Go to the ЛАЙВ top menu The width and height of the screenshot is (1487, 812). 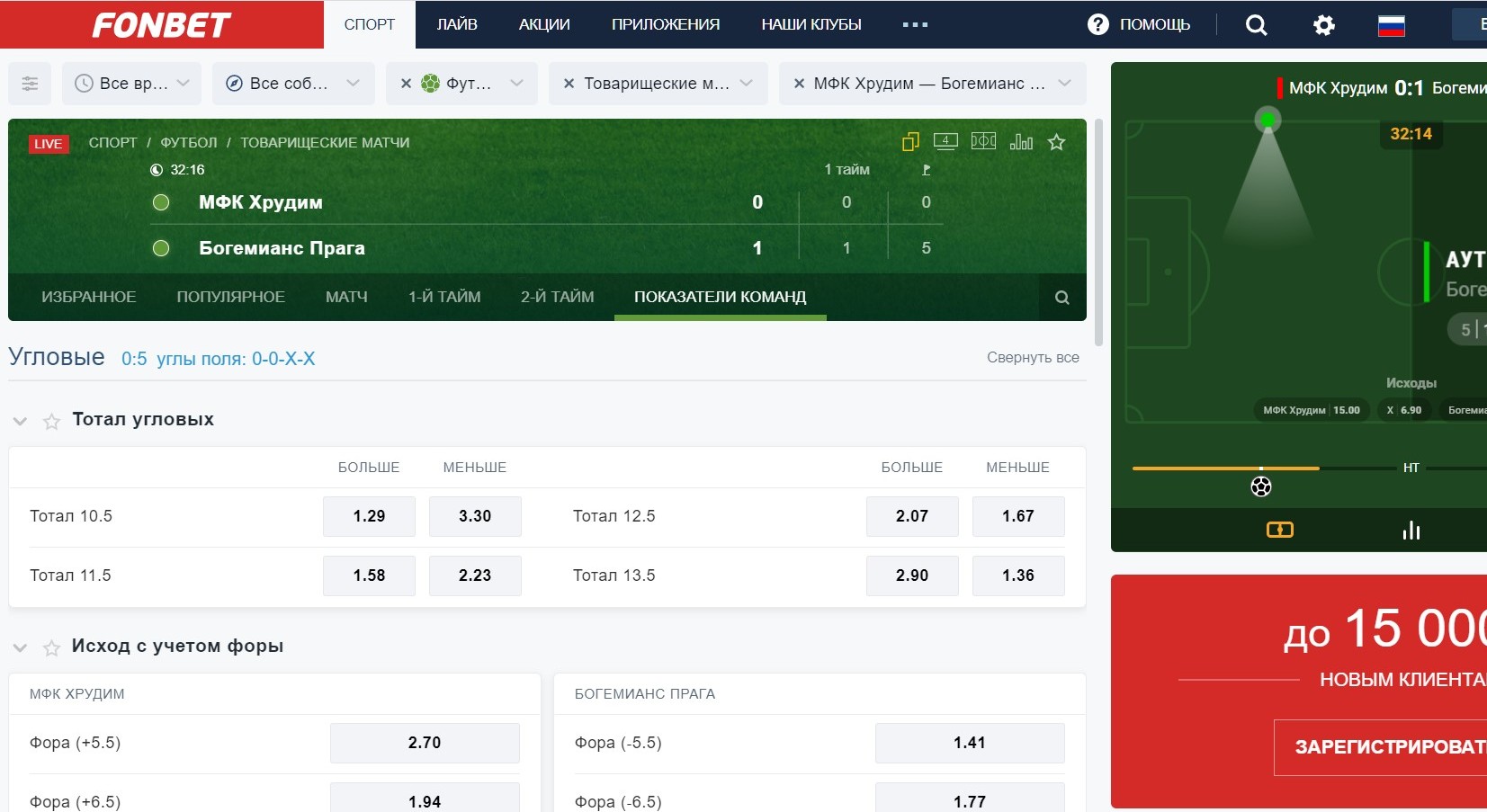pyautogui.click(x=457, y=24)
